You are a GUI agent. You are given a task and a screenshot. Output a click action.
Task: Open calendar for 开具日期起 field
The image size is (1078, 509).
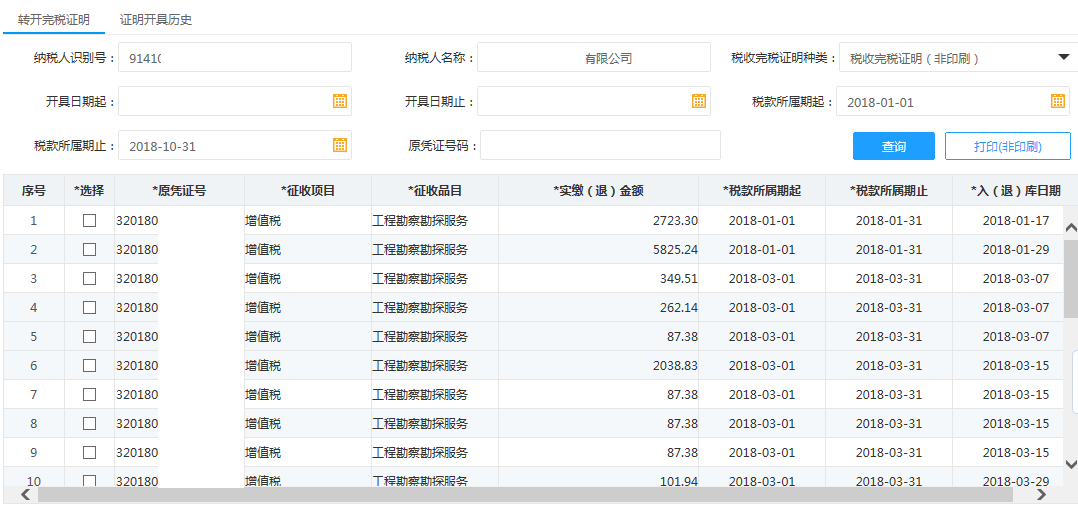click(x=340, y=101)
